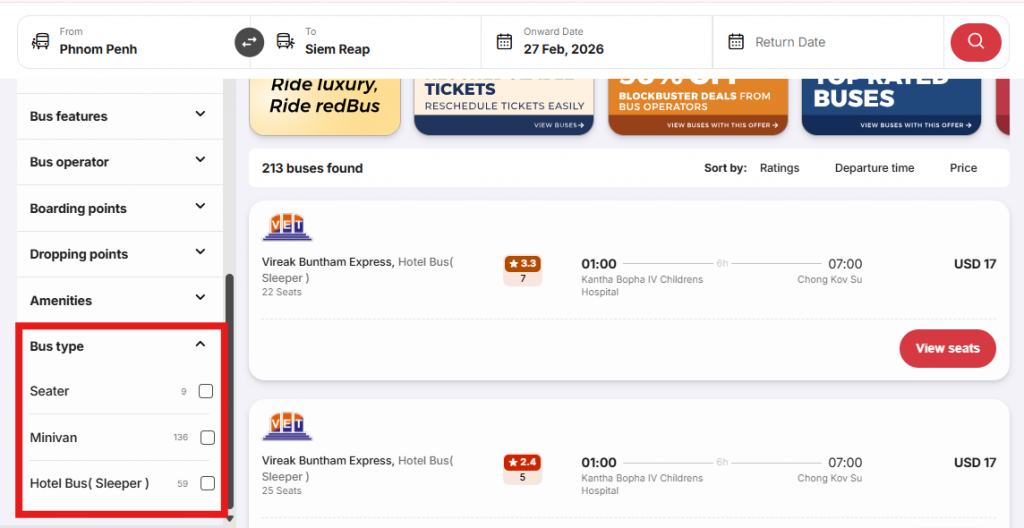
Task: Check the Hotel Bus (Sleeper) checkbox
Action: pos(207,483)
